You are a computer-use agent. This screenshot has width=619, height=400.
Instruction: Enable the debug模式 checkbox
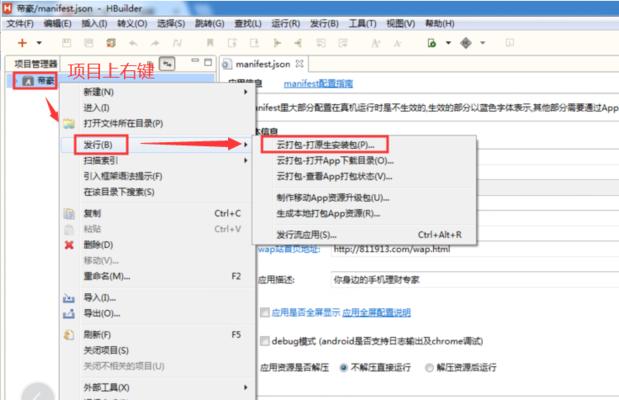click(264, 341)
